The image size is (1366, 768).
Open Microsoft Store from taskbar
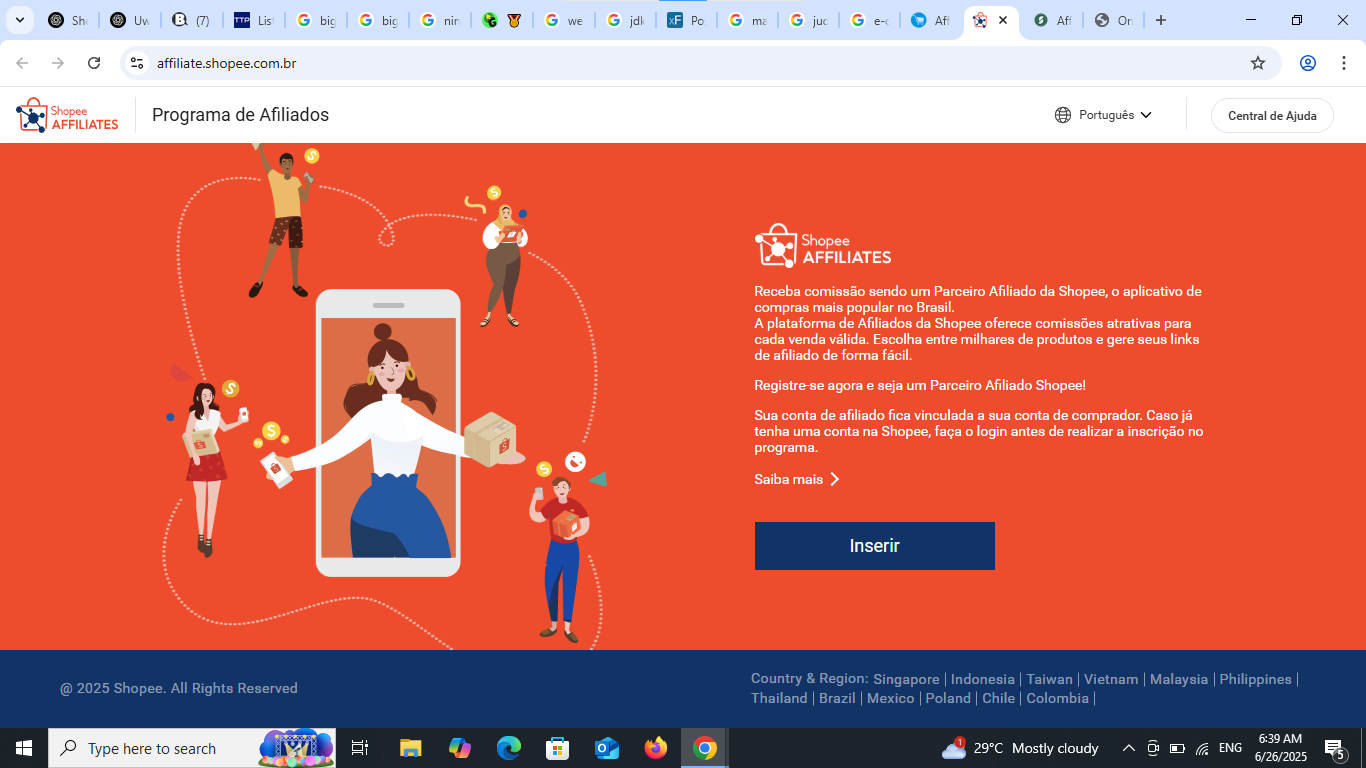[558, 748]
